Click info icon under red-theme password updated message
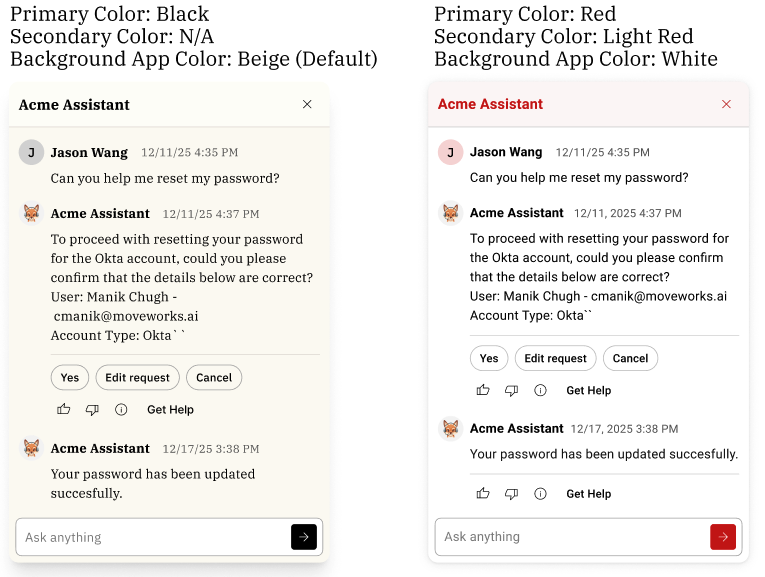Viewport: 765px width, 577px height. coord(540,493)
